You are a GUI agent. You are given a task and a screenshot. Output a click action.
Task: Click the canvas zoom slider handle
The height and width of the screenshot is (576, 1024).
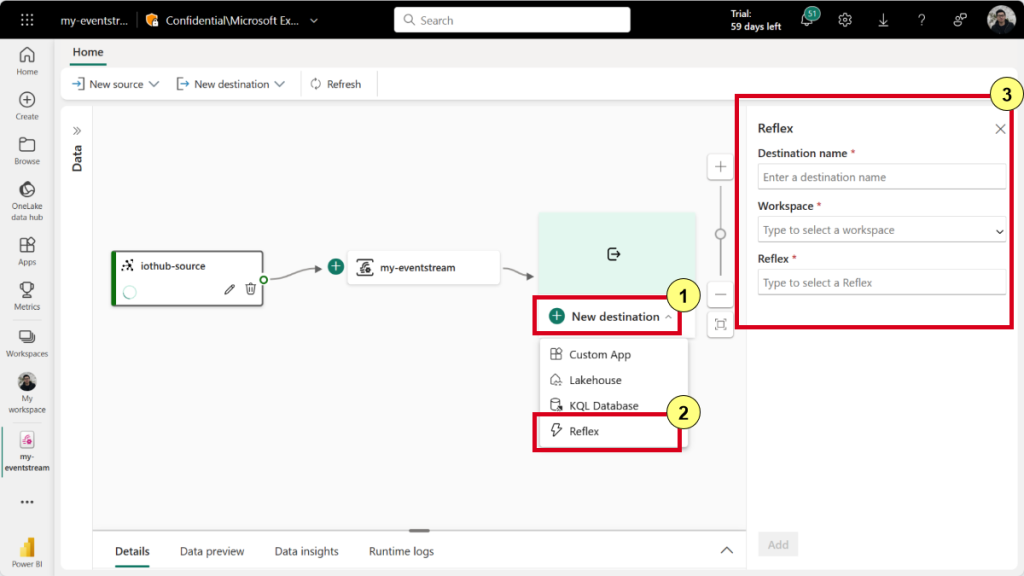tap(720, 234)
